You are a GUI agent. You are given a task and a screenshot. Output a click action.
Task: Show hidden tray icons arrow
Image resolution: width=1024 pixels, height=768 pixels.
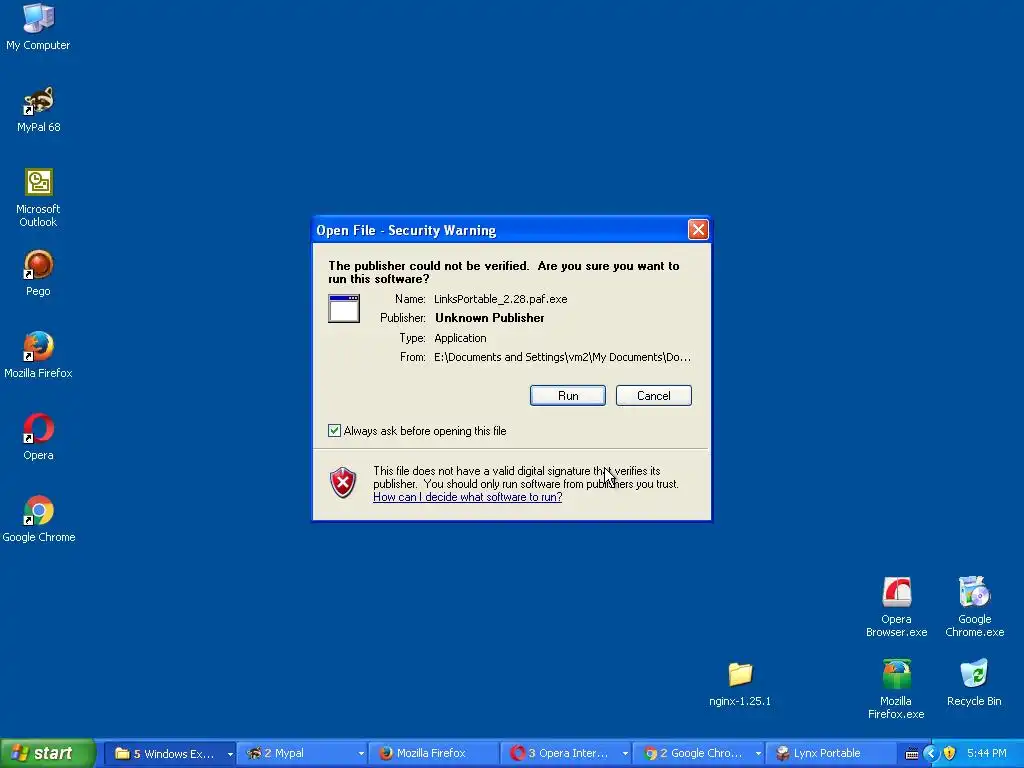[931, 753]
